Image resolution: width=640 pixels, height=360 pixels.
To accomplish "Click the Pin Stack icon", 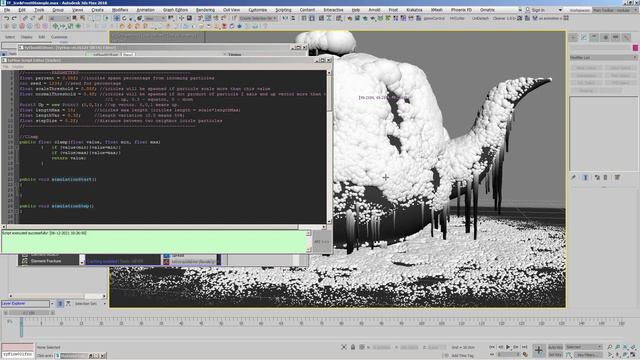I will [573, 178].
